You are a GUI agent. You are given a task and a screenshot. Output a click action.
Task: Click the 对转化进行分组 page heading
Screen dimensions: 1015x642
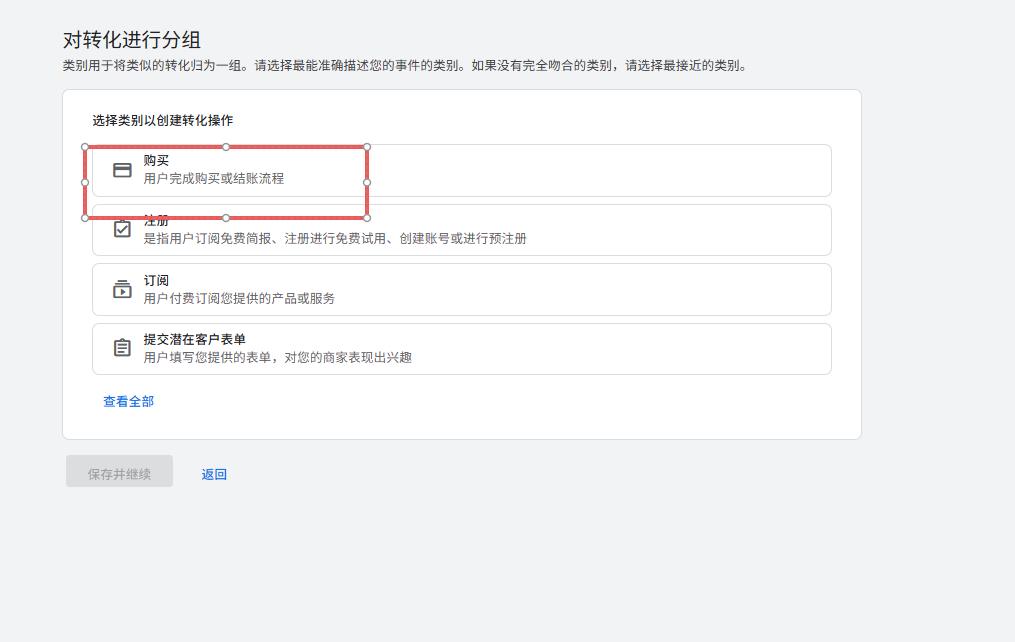pyautogui.click(x=132, y=40)
